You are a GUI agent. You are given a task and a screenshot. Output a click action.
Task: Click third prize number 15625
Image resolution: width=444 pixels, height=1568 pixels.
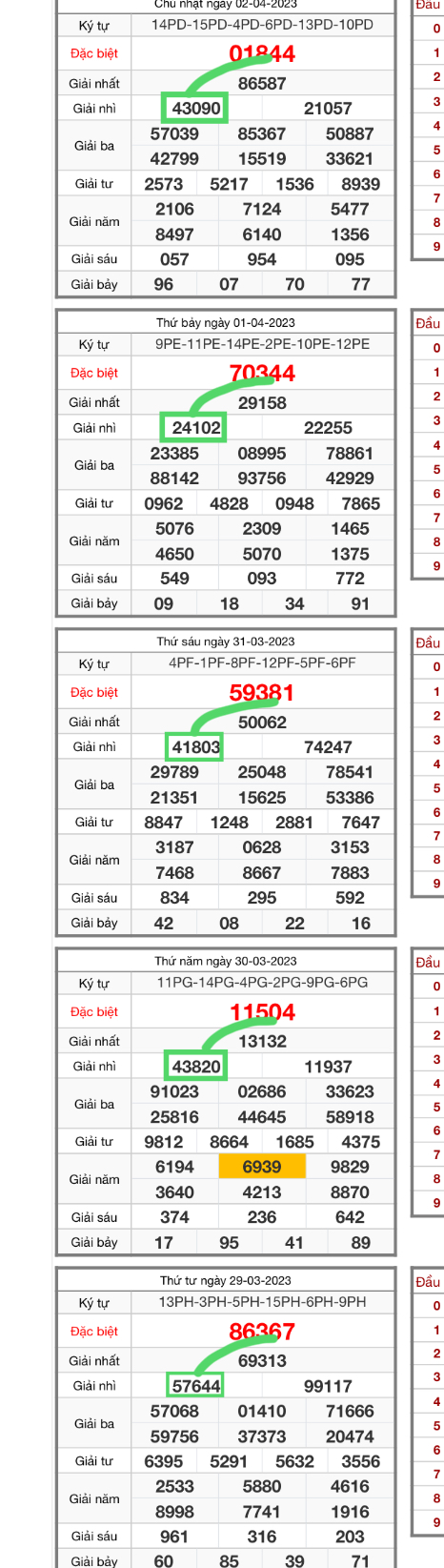pos(262,798)
